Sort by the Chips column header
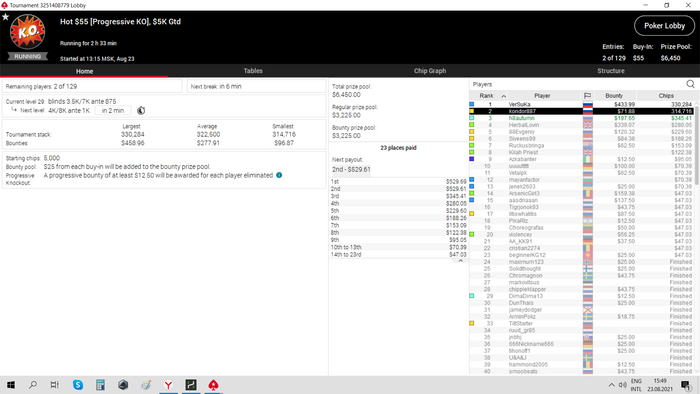Screen dimensions: 700x394 pos(666,95)
